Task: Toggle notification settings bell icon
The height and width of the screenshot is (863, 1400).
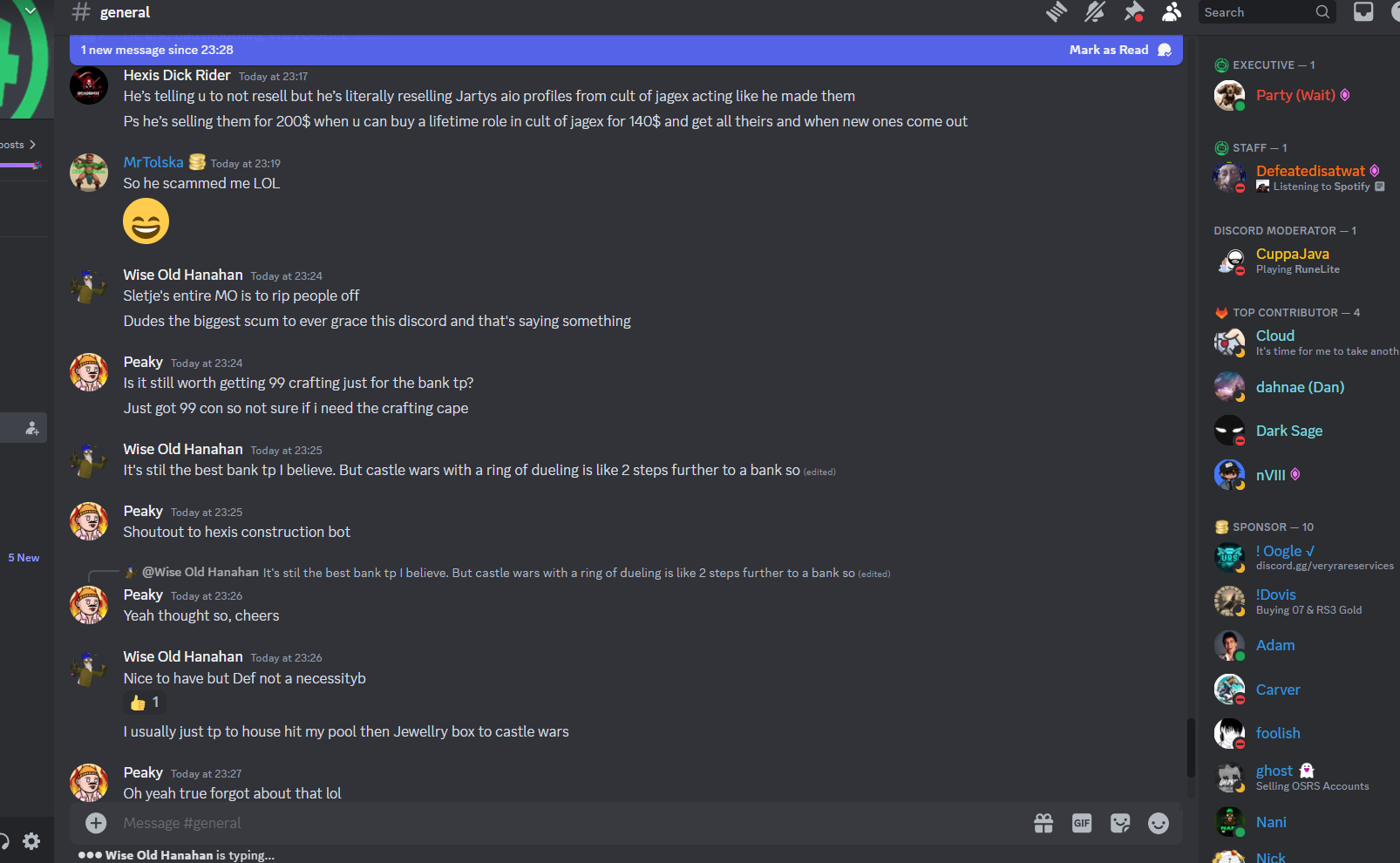Action: click(x=1095, y=12)
